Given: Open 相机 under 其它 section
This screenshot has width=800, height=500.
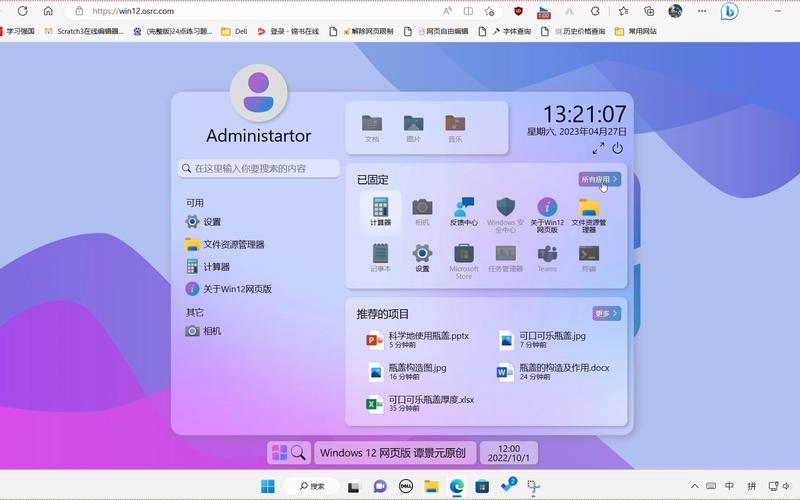Looking at the screenshot, I should pyautogui.click(x=203, y=331).
